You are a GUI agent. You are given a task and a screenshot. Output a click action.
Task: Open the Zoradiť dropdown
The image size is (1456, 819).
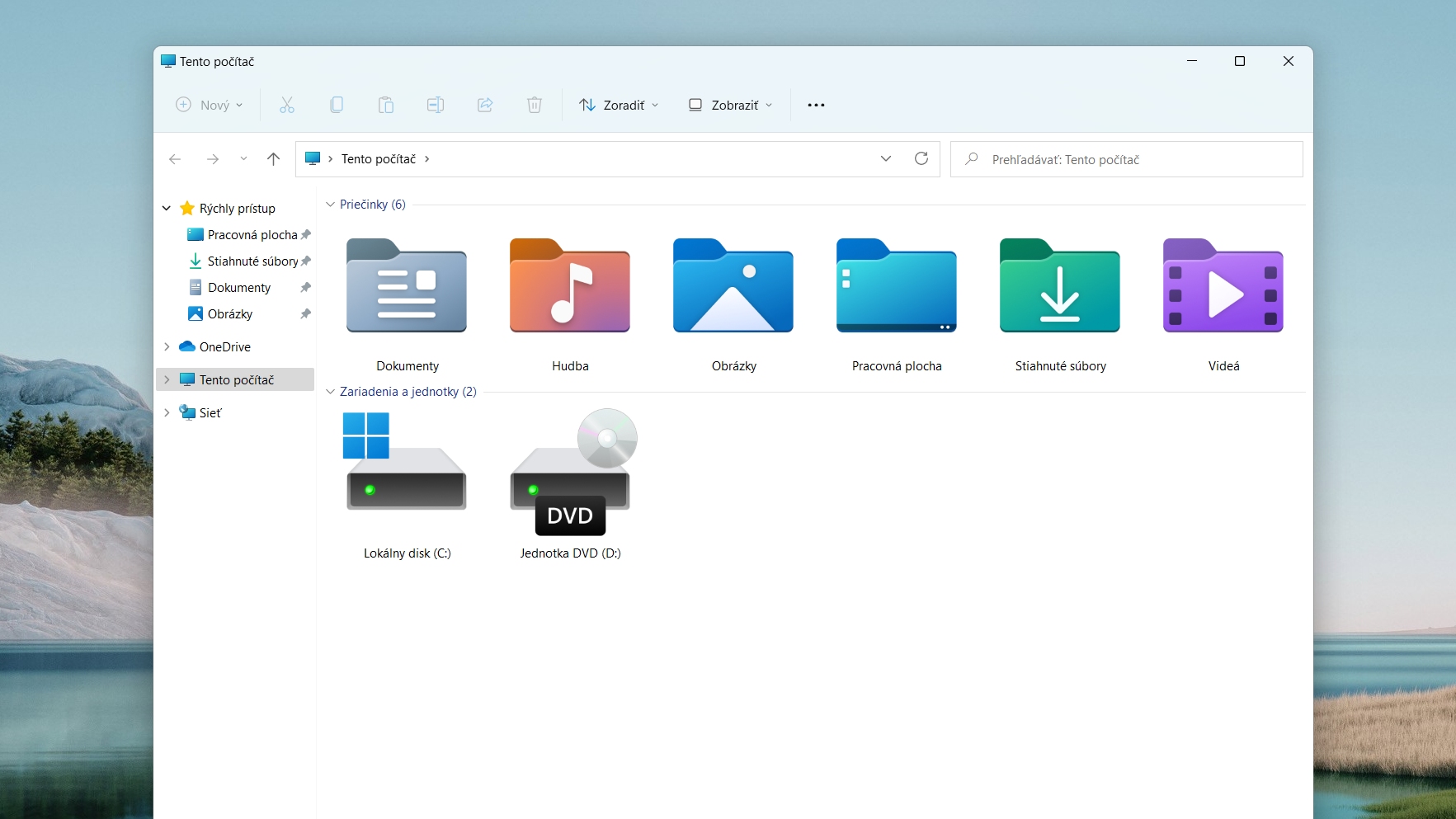click(x=619, y=105)
